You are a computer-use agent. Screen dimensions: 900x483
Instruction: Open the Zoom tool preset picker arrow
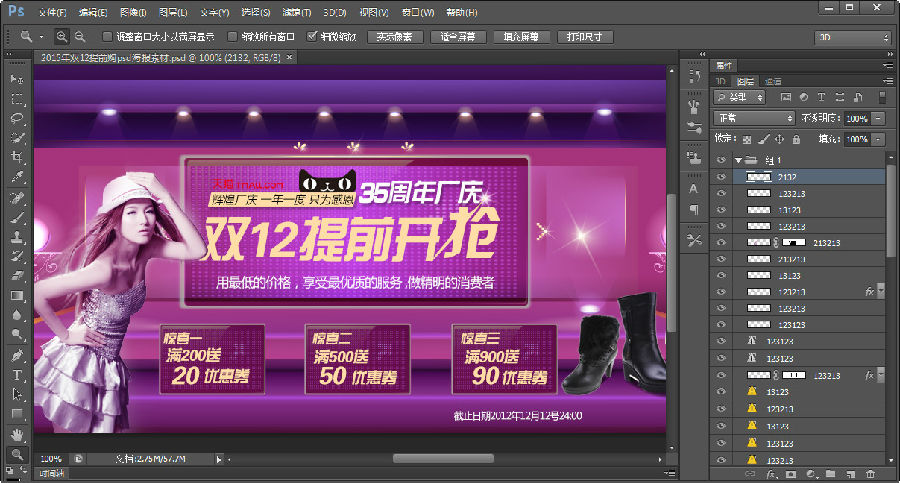tap(41, 37)
